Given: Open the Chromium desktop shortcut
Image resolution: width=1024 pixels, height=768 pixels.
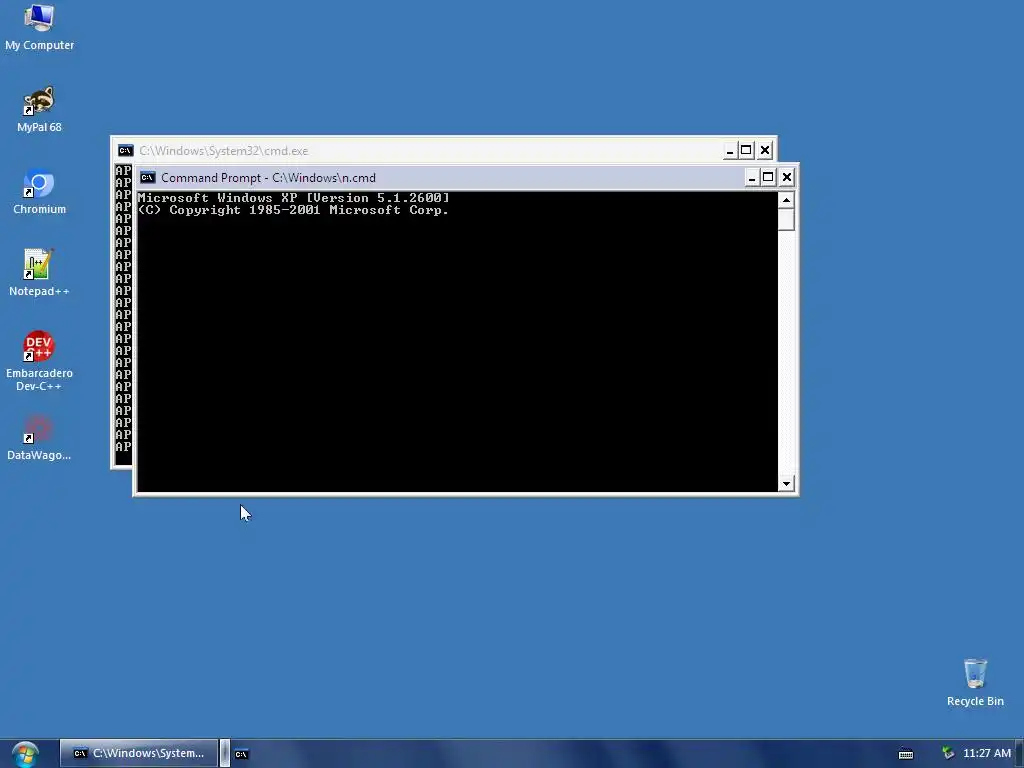Looking at the screenshot, I should [39, 192].
